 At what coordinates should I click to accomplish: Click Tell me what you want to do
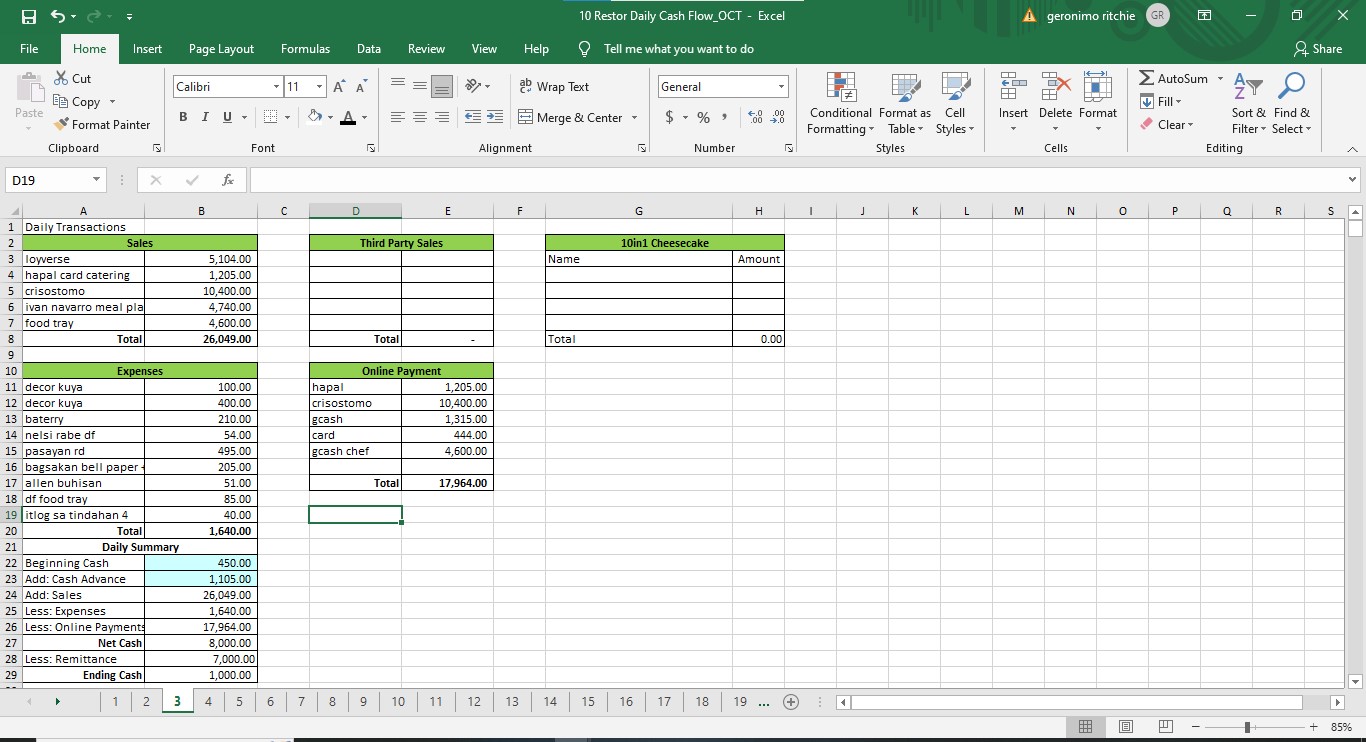[666, 48]
